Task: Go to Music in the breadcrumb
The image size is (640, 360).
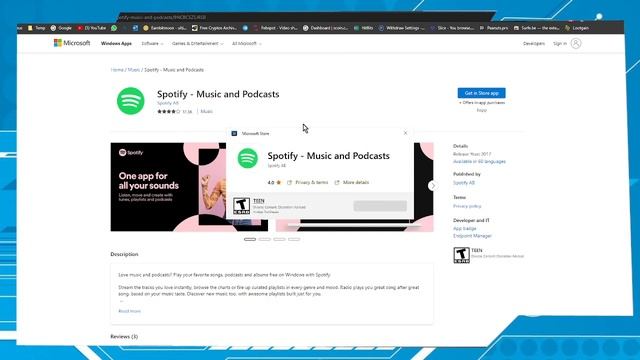Action: [x=133, y=70]
